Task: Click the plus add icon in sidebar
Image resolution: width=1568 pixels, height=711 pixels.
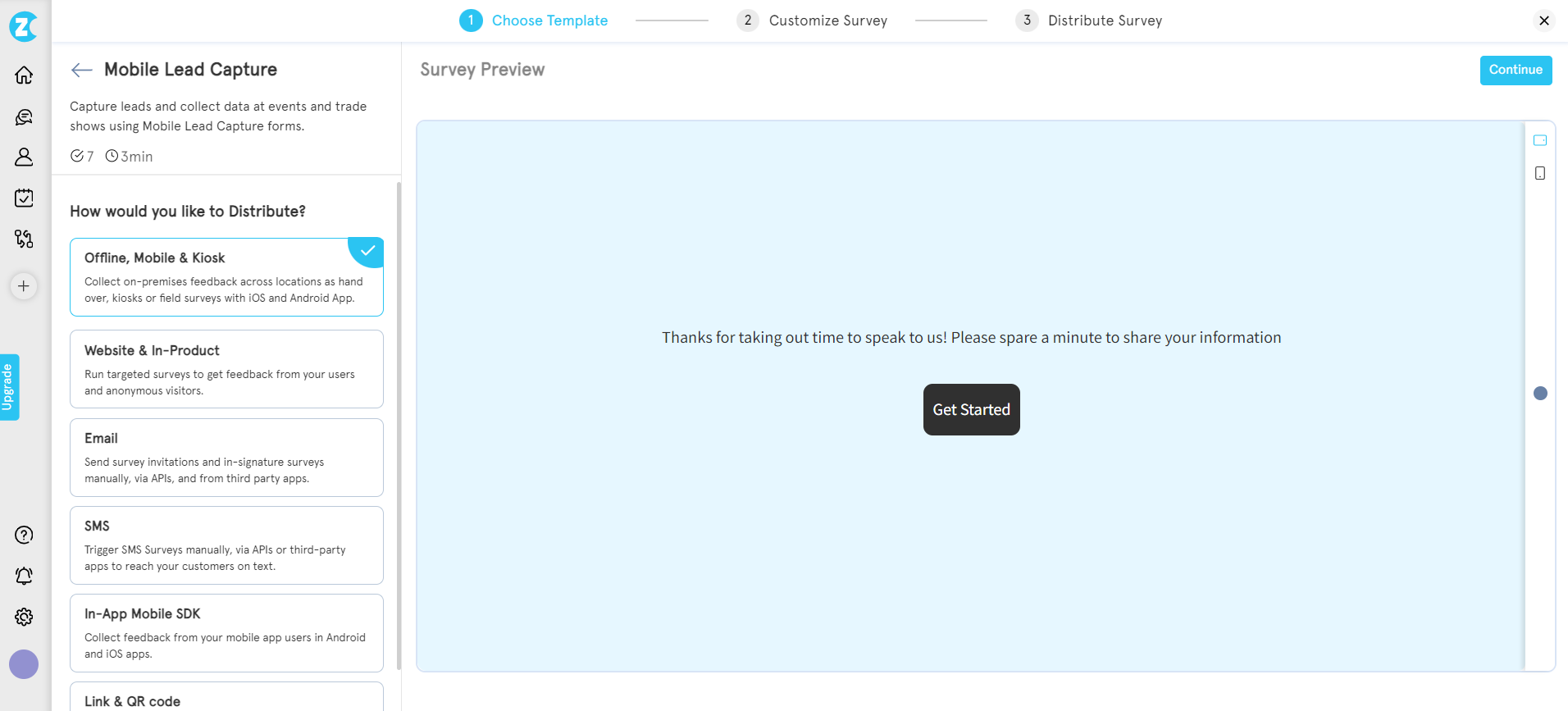Action: [x=24, y=286]
